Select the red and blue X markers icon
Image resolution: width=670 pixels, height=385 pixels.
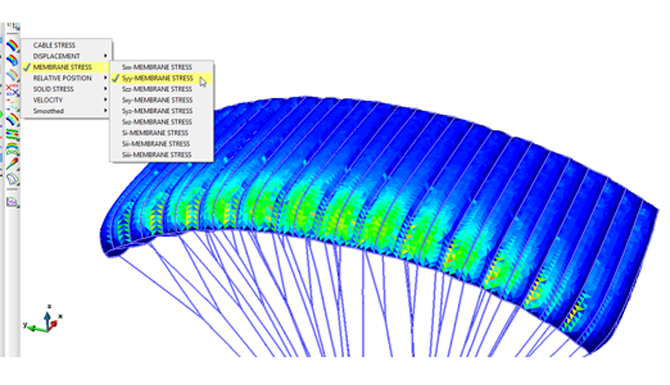(12, 90)
